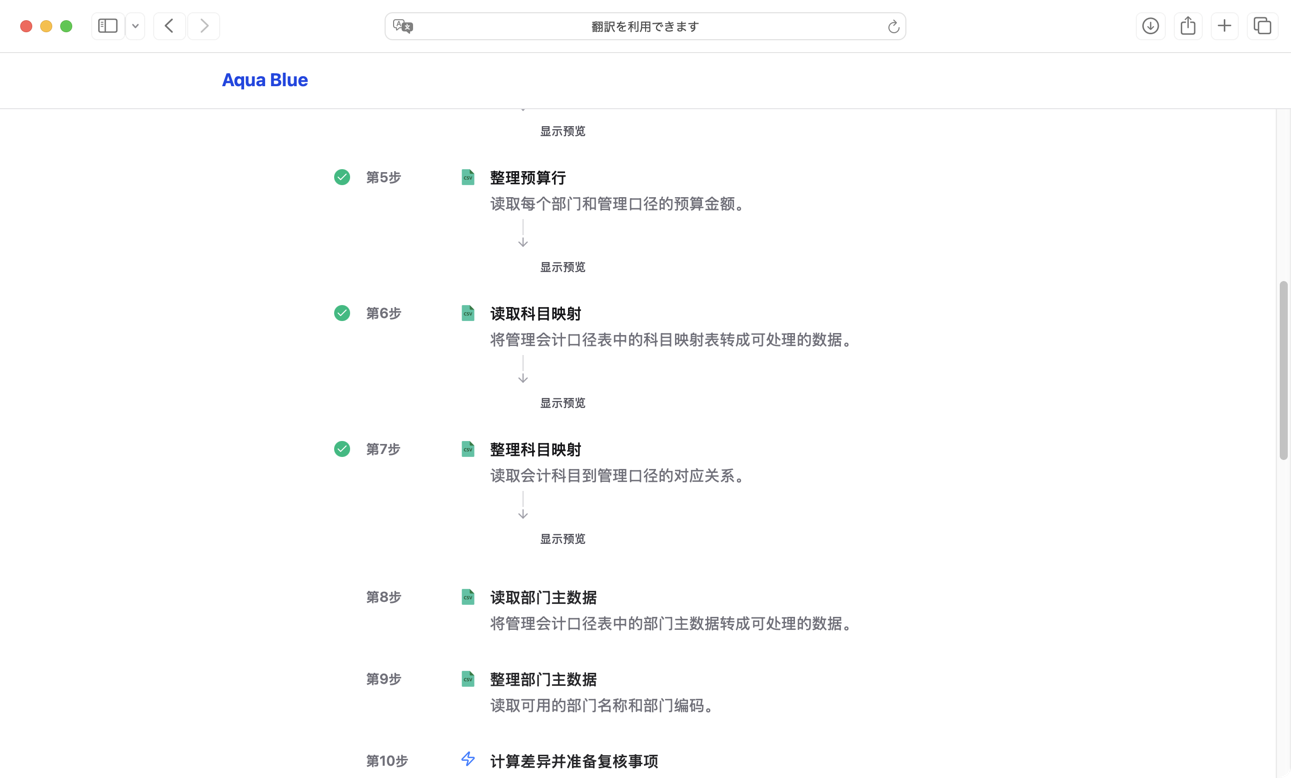
Task: Click the 第9步 step label
Action: coord(383,679)
